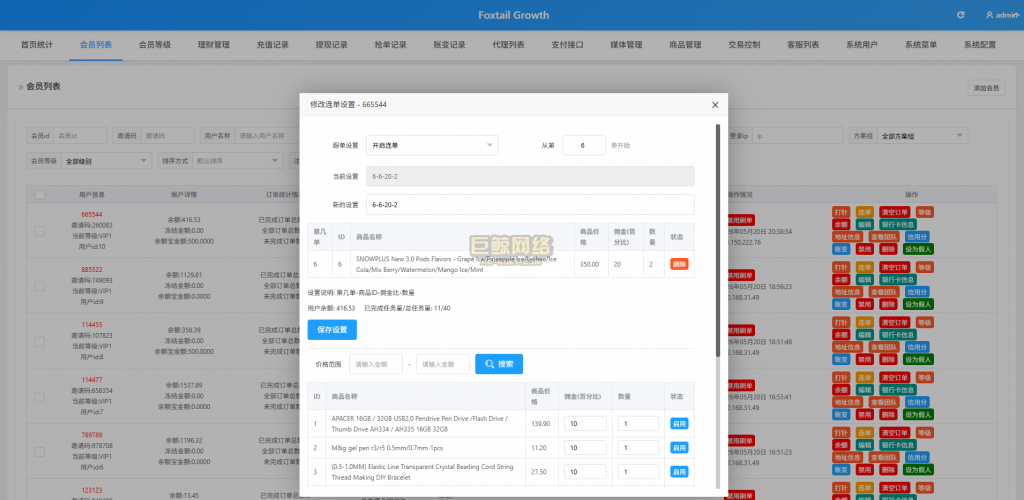The height and width of the screenshot is (500, 1024).
Task: Click 打针 button for member 665544
Action: click(x=841, y=212)
